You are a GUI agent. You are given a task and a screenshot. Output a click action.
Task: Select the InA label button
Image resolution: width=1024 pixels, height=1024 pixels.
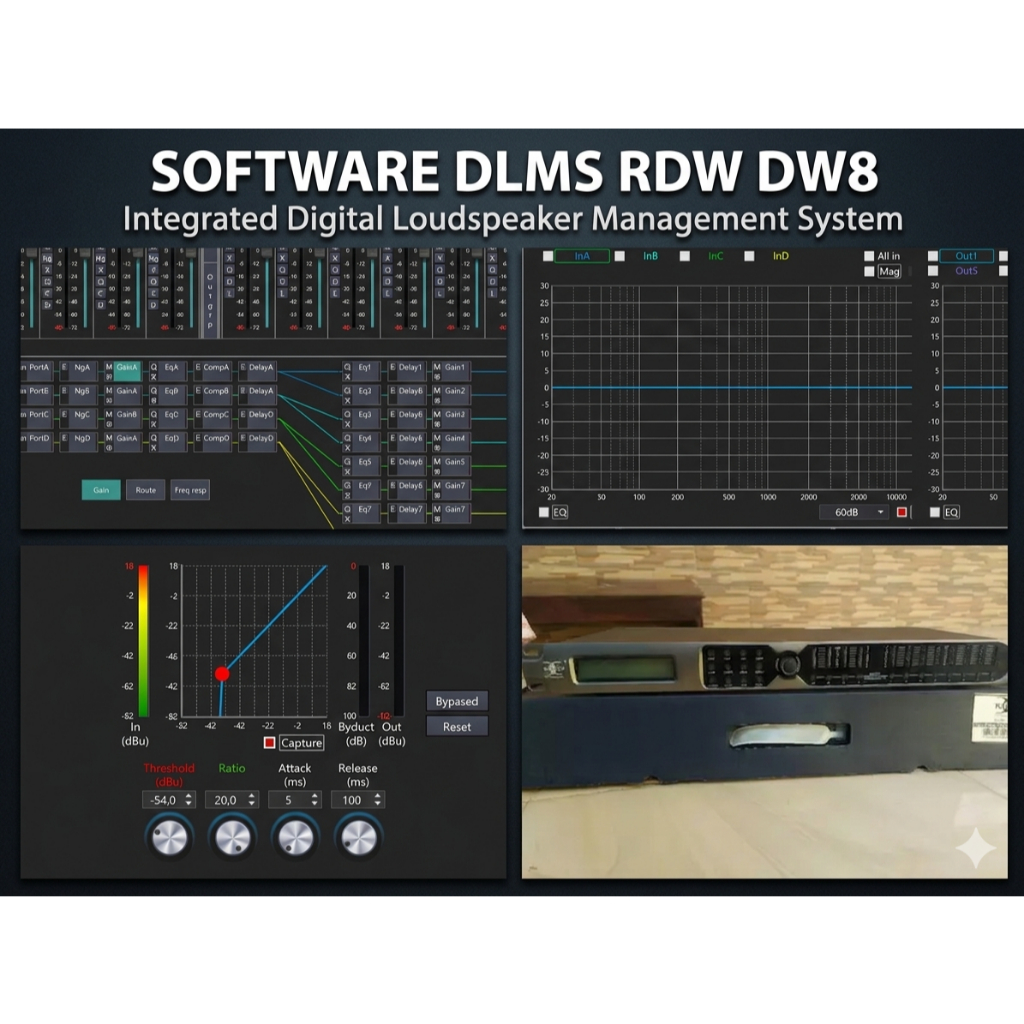582,256
